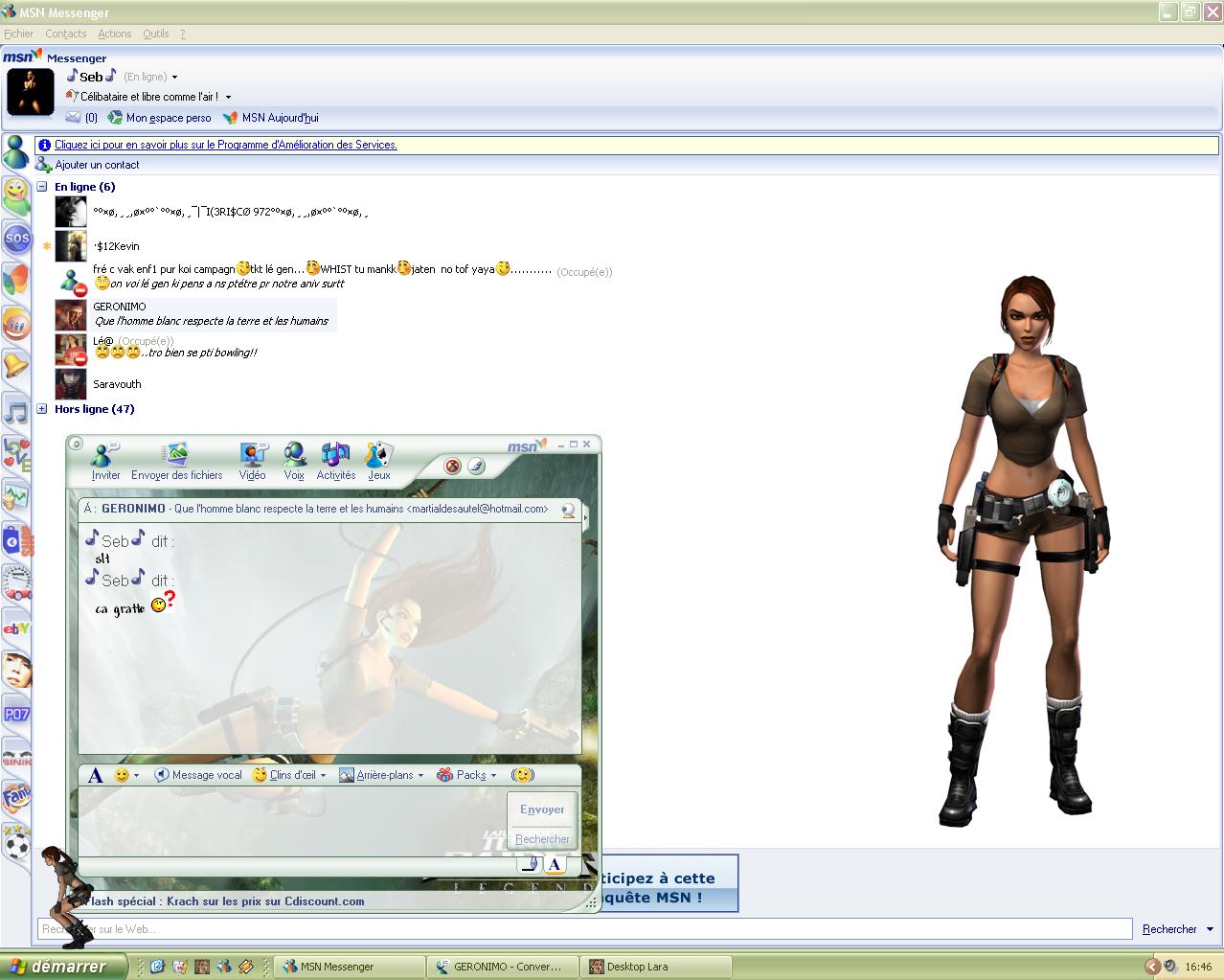This screenshot has height=980, width=1224.
Task: Click the Envoyer button
Action: (542, 809)
